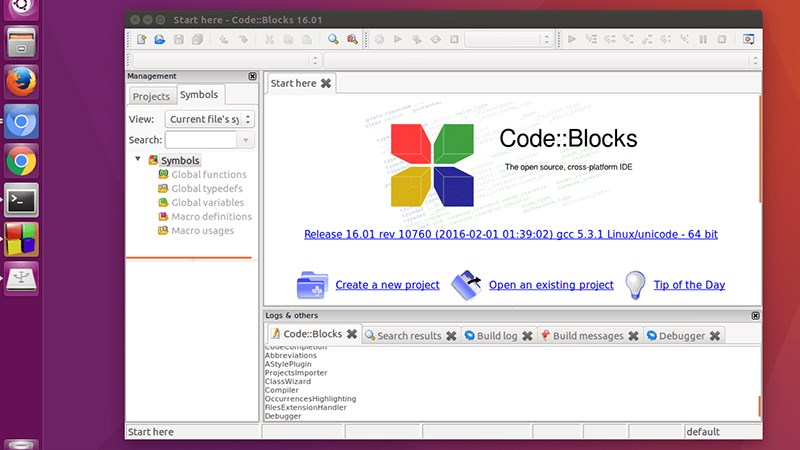Screen dimensions: 800x450
Task: Launch Firefox from the Ubuntu dock
Action: tap(21, 82)
